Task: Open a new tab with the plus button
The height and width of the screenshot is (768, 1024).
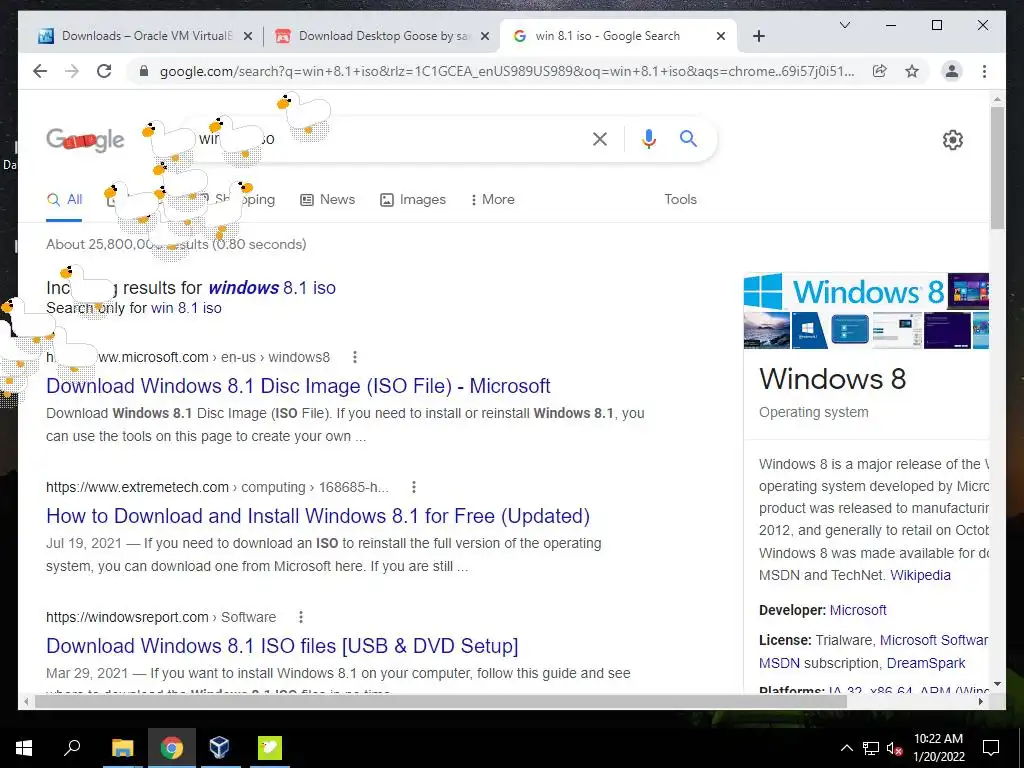Action: [758, 36]
